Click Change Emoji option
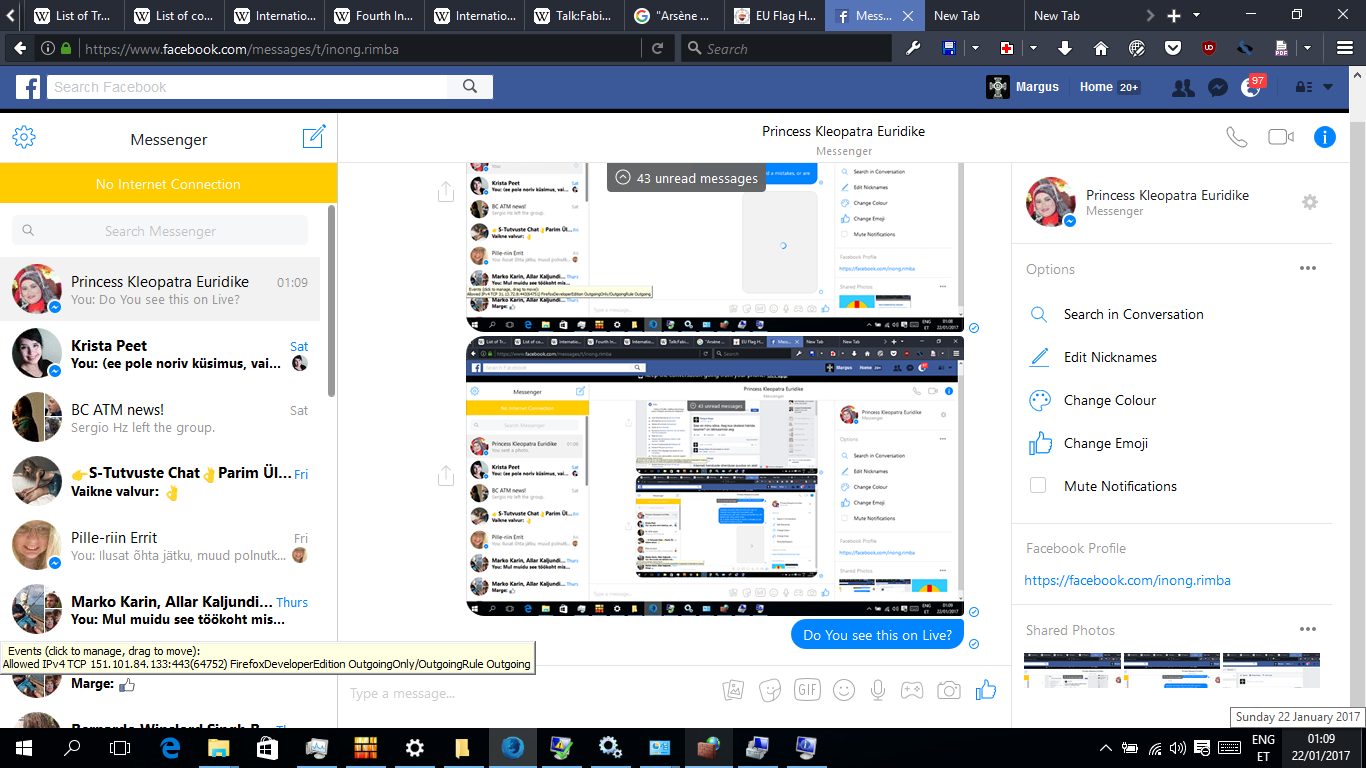This screenshot has width=1366, height=768. [x=1106, y=443]
